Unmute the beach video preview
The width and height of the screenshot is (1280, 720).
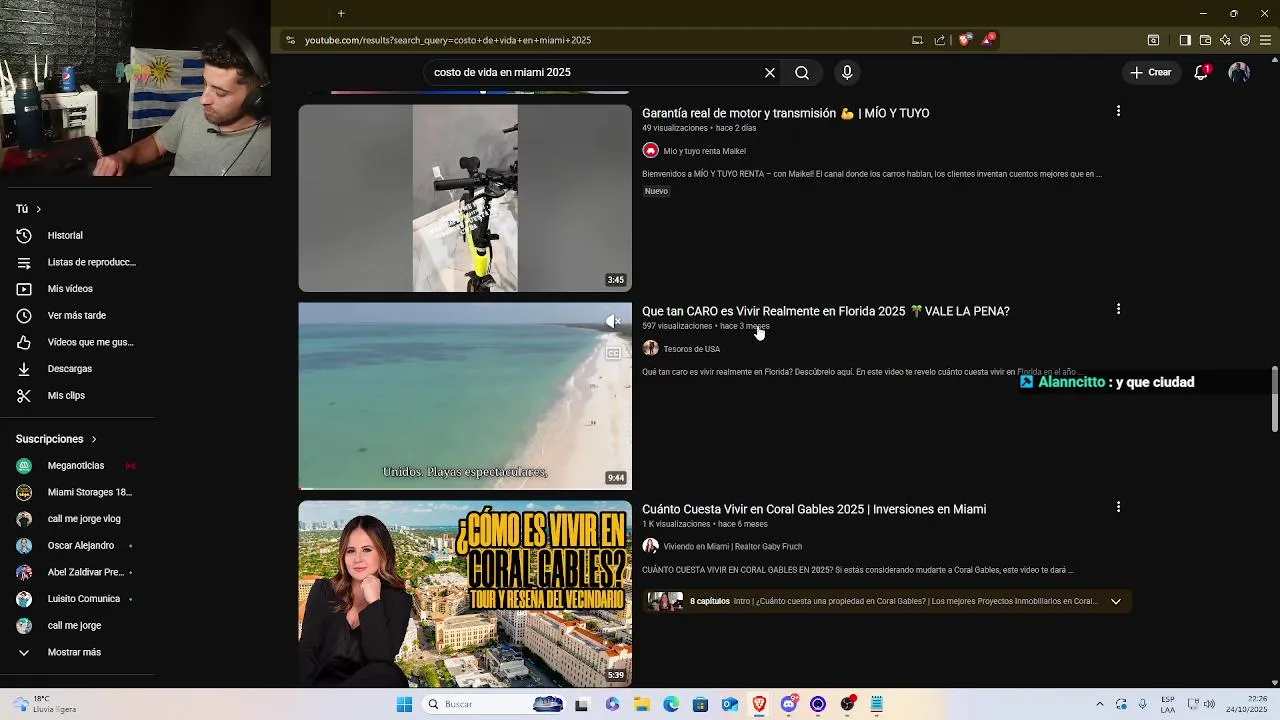tap(613, 321)
